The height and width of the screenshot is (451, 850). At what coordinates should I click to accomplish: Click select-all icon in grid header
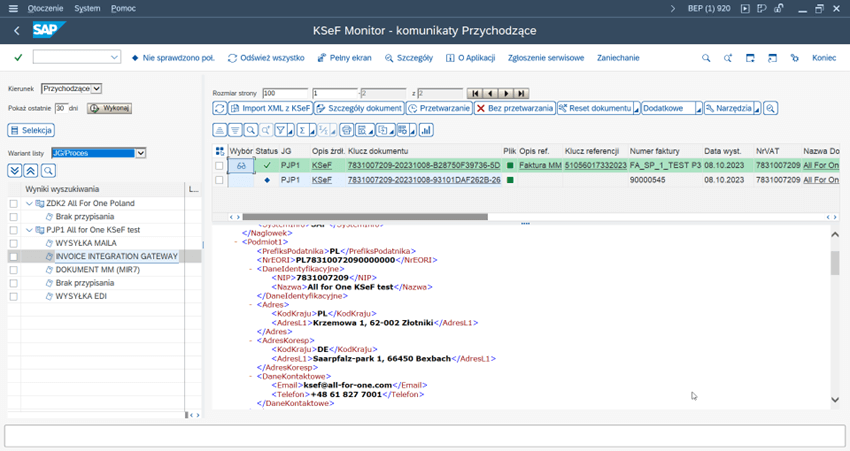tap(220, 151)
